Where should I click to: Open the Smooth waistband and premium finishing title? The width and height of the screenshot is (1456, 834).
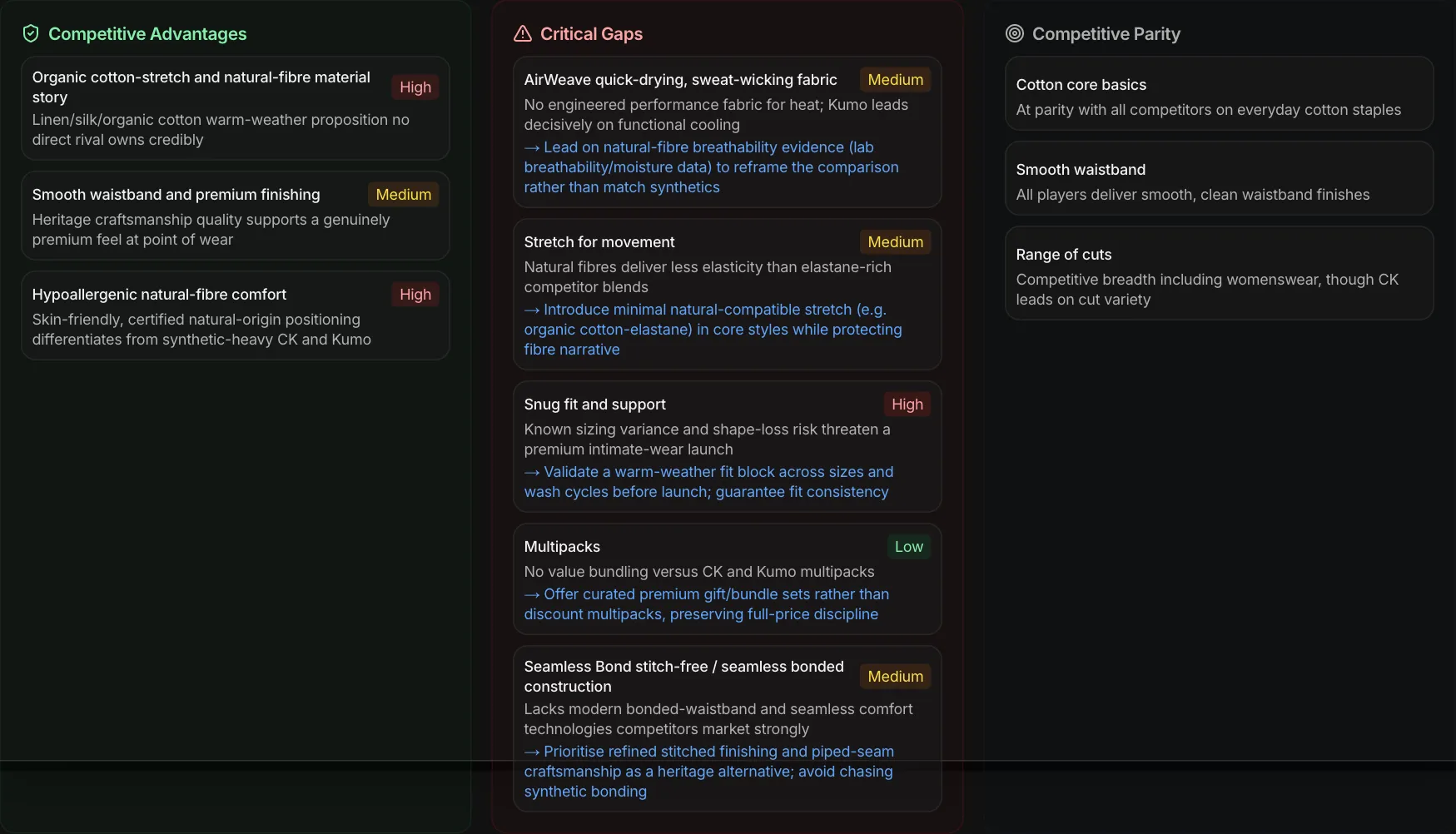176,195
